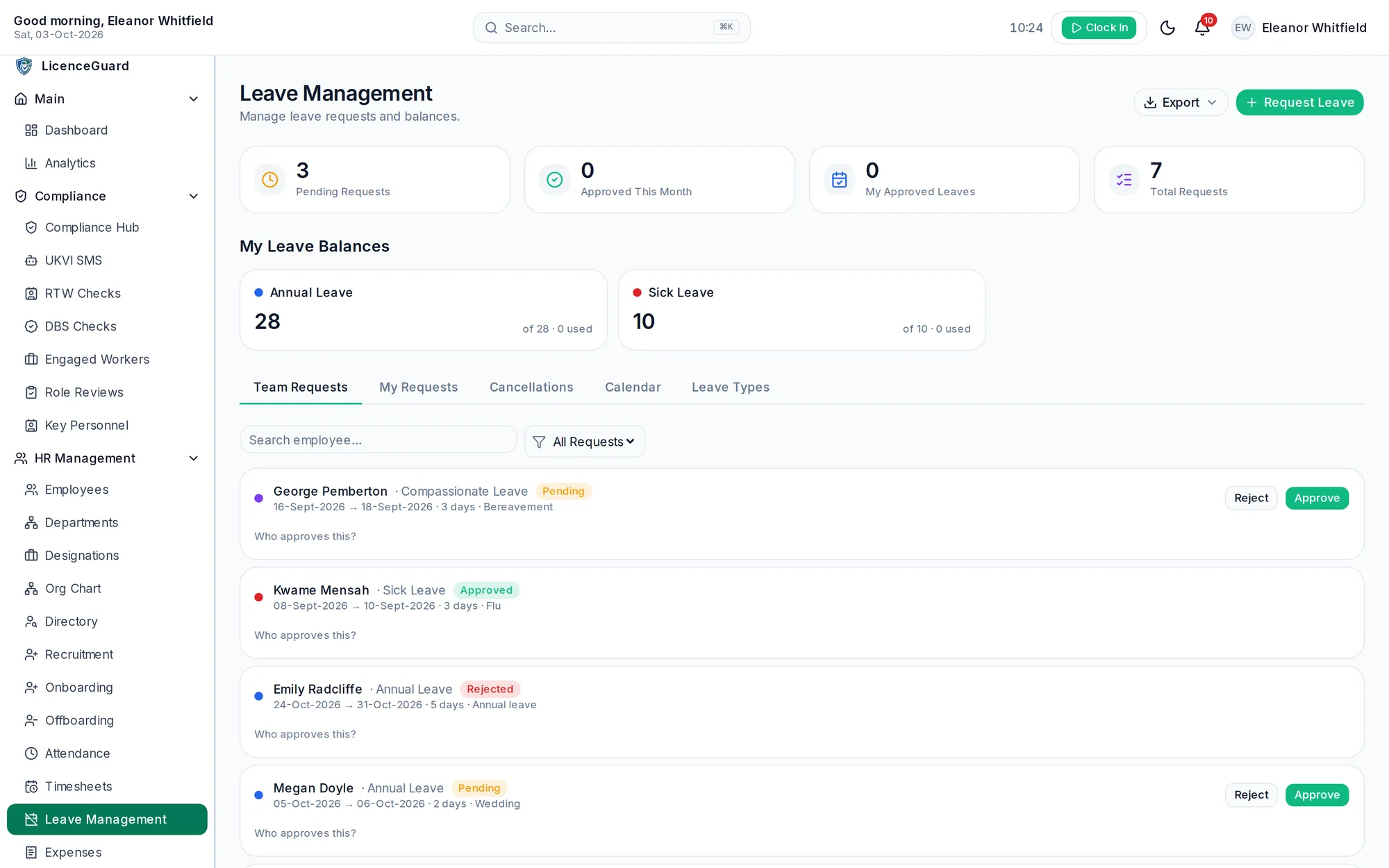Open Key Personnel sidebar item
The width and height of the screenshot is (1389, 868).
(x=107, y=426)
